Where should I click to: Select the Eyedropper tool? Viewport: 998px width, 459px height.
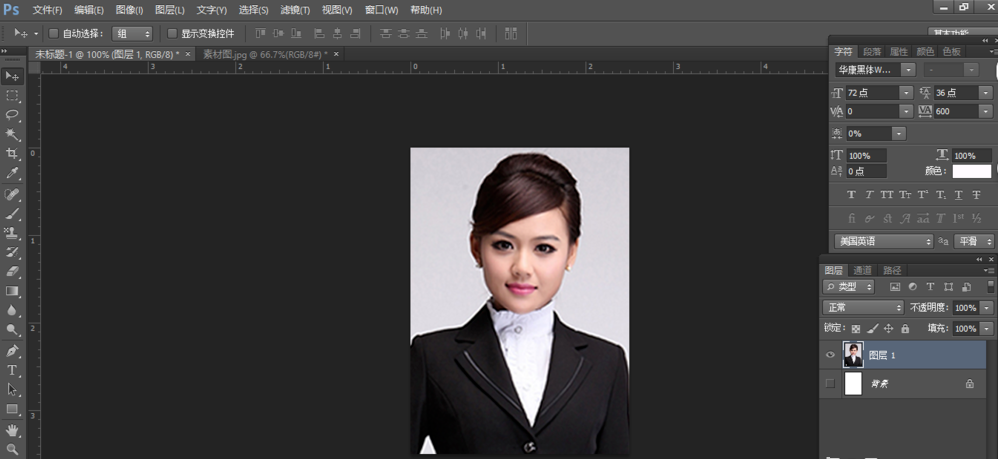pos(12,174)
